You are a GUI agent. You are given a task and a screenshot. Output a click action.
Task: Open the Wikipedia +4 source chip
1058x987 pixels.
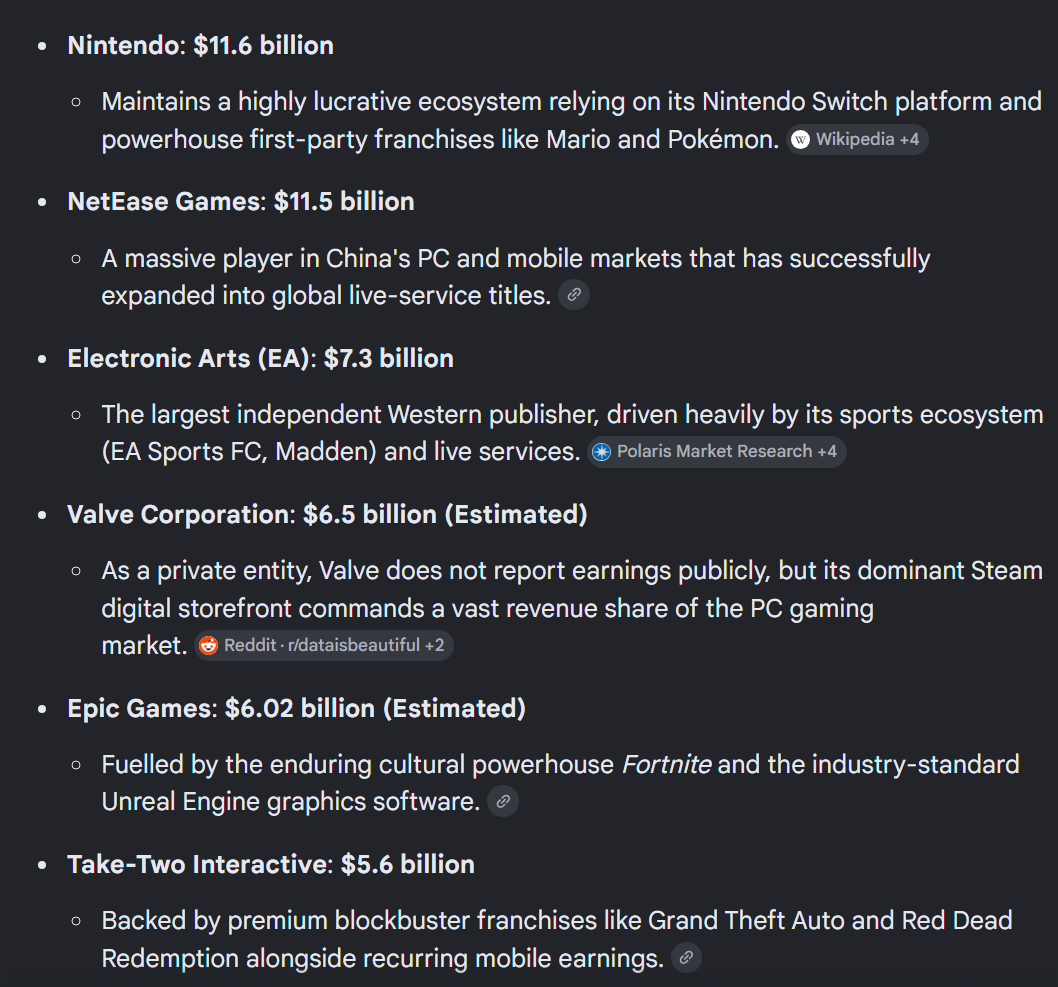[857, 140]
